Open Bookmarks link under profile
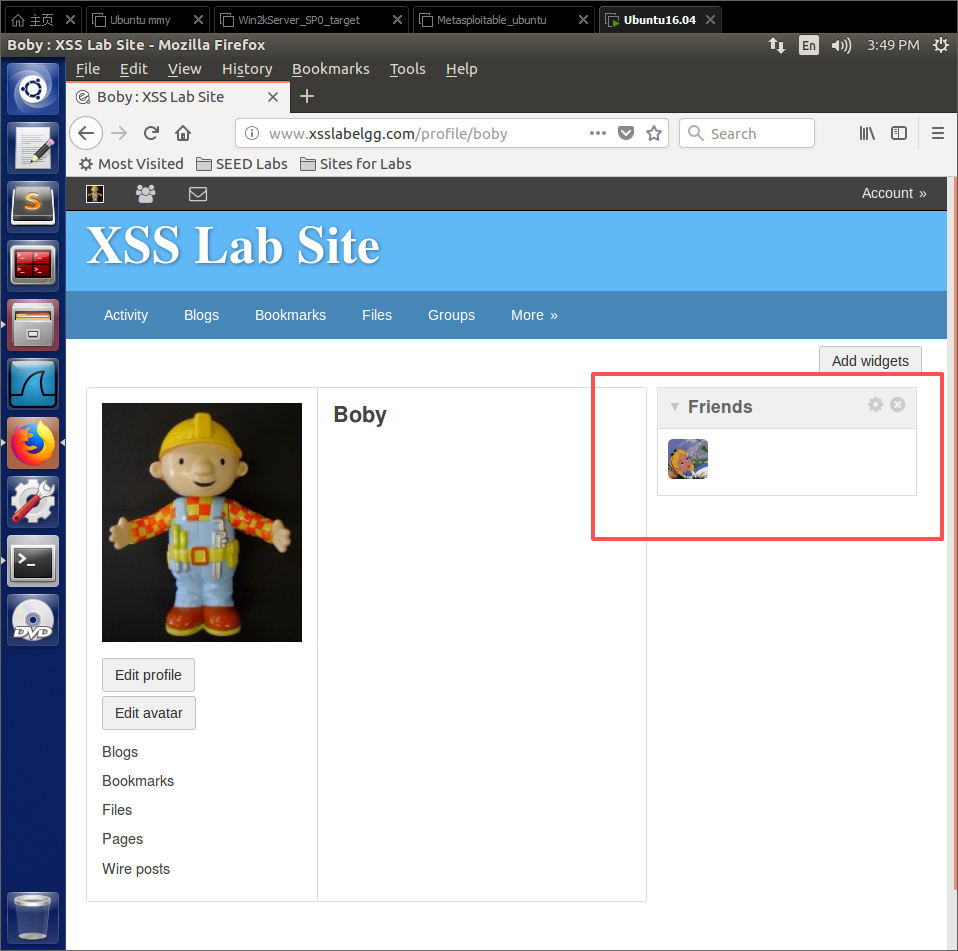Viewport: 958px width, 951px height. (x=138, y=781)
